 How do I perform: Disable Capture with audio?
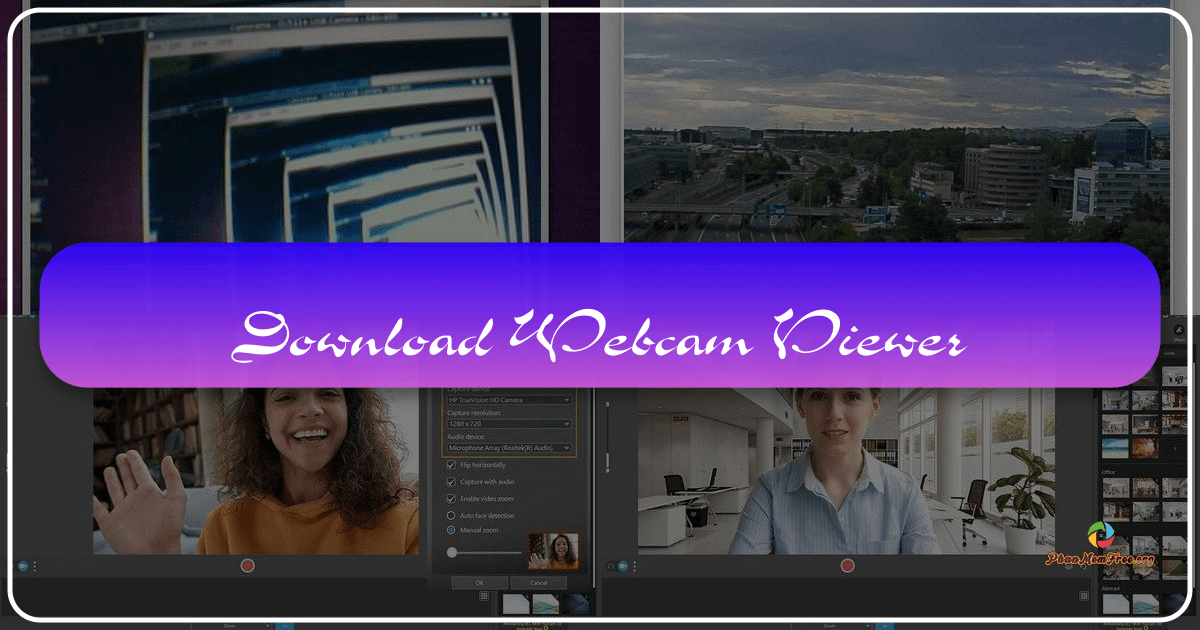click(x=450, y=481)
